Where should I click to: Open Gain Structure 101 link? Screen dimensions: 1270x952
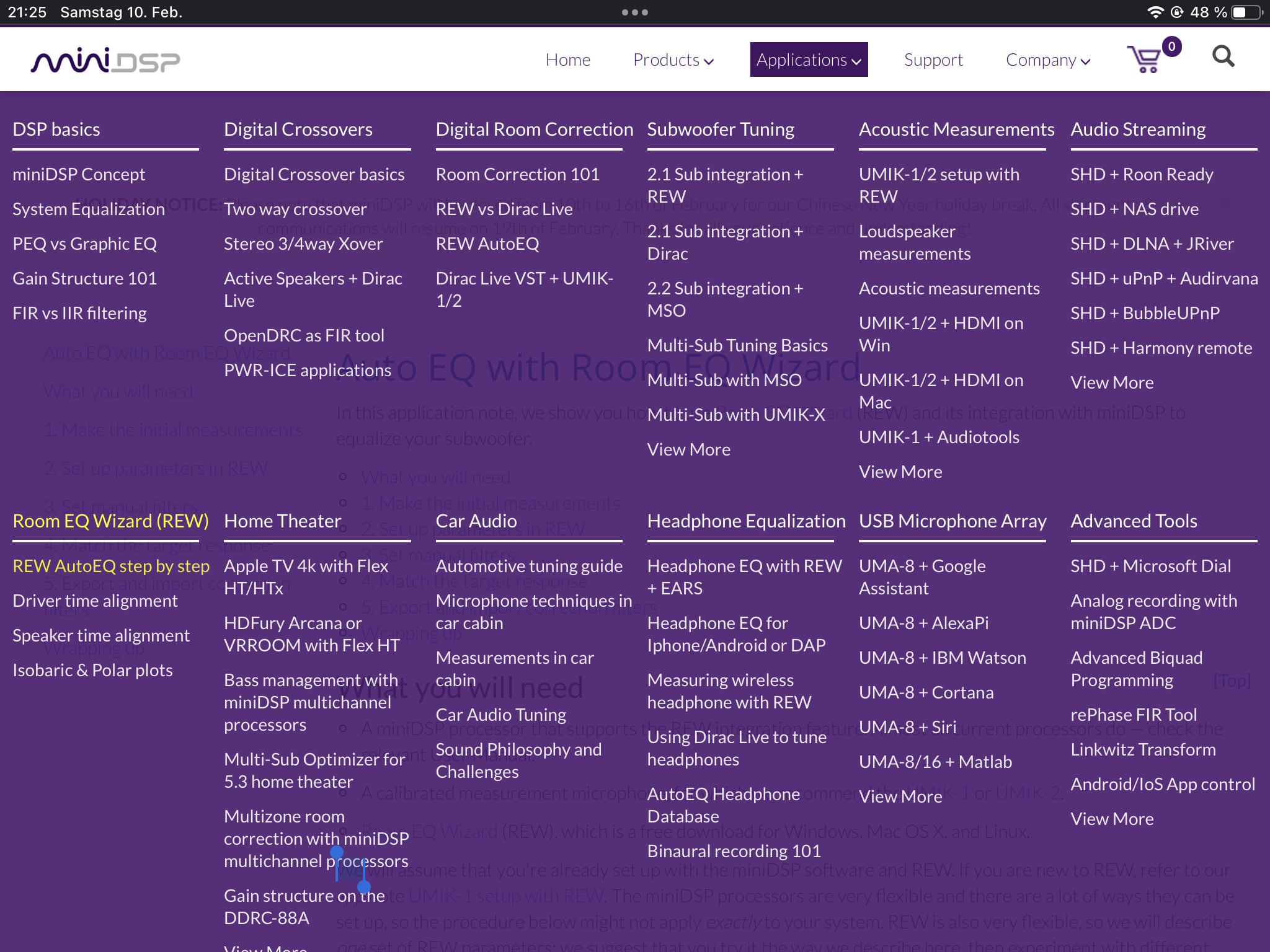(85, 278)
